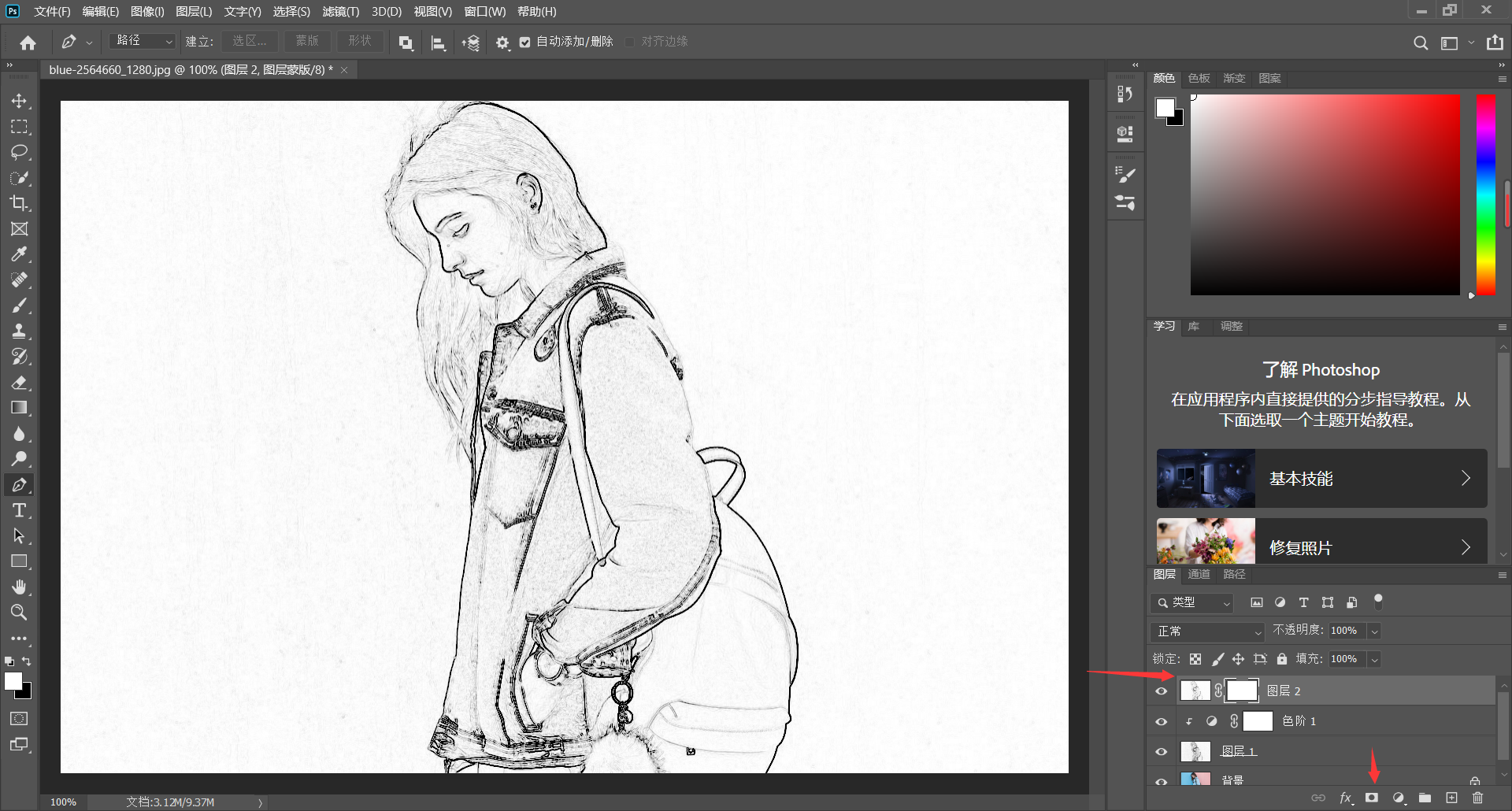
Task: Select the Zoom tool in toolbar
Action: pos(19,612)
